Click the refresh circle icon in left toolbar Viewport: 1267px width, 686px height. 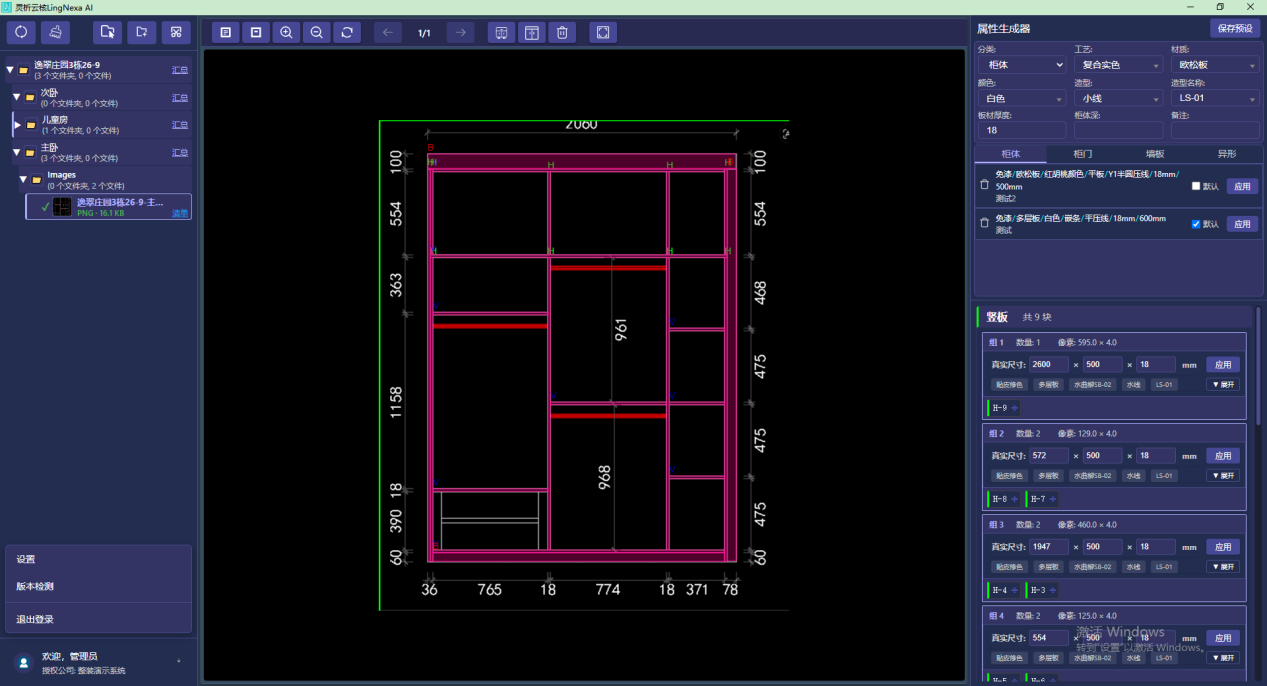click(21, 32)
